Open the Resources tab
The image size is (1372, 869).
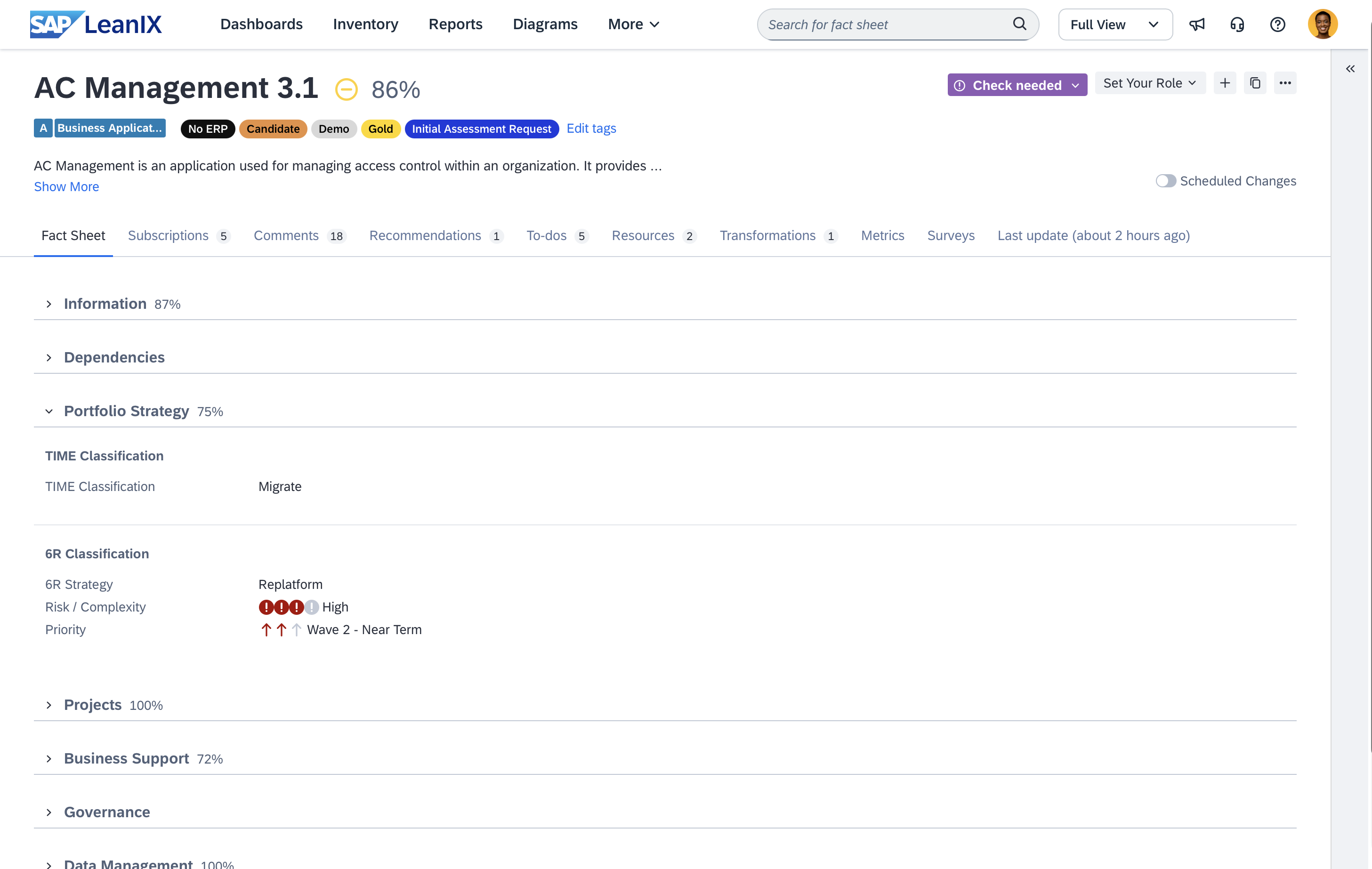(654, 236)
